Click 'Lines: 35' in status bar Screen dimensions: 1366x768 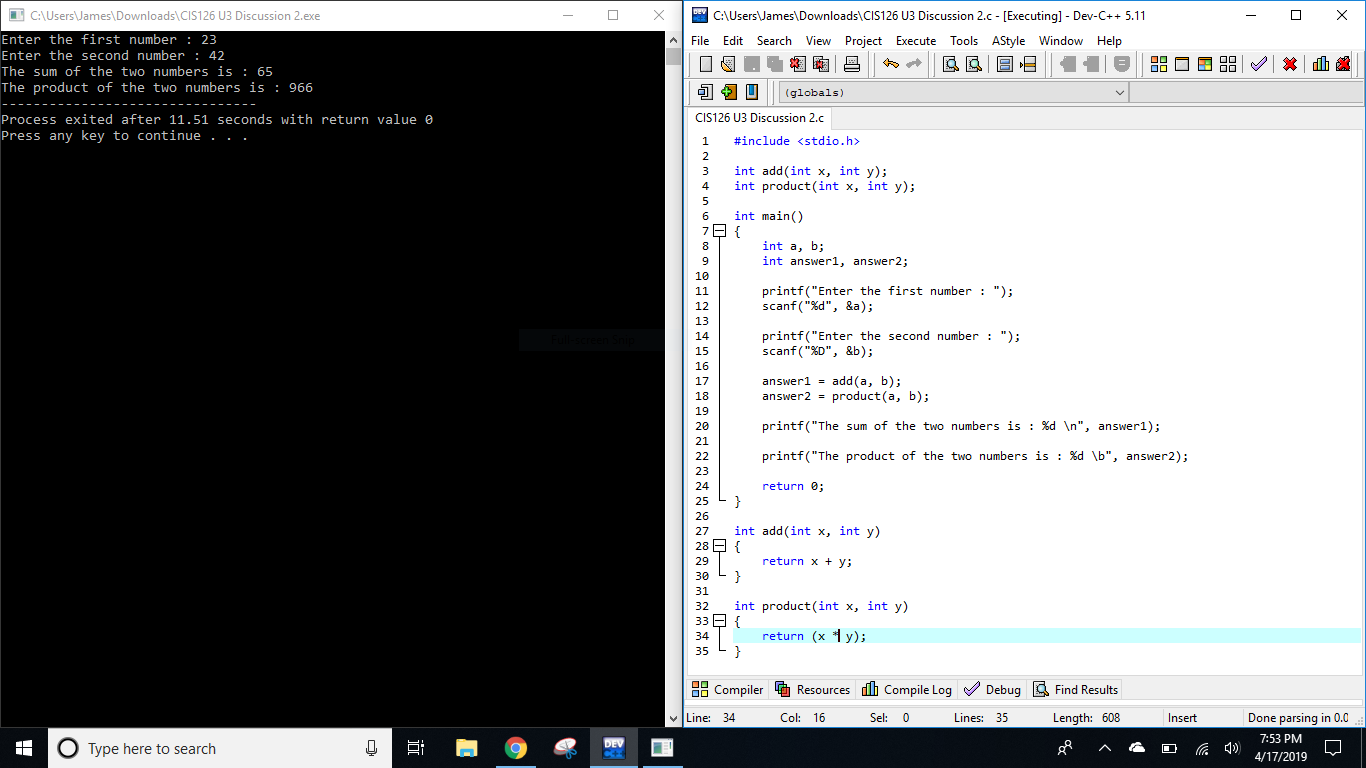tap(981, 717)
